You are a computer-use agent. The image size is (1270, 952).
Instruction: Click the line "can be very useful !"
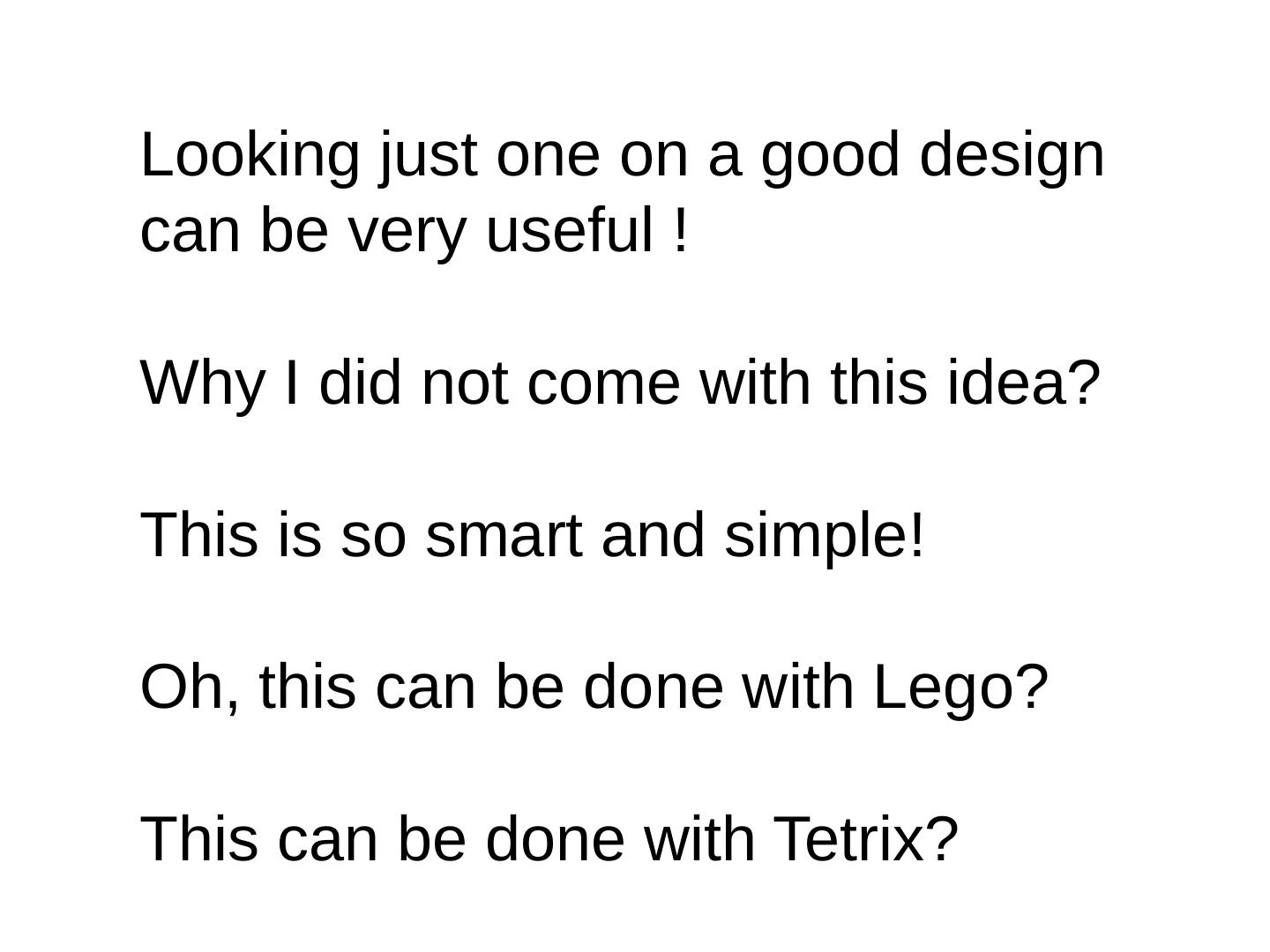coord(414,230)
